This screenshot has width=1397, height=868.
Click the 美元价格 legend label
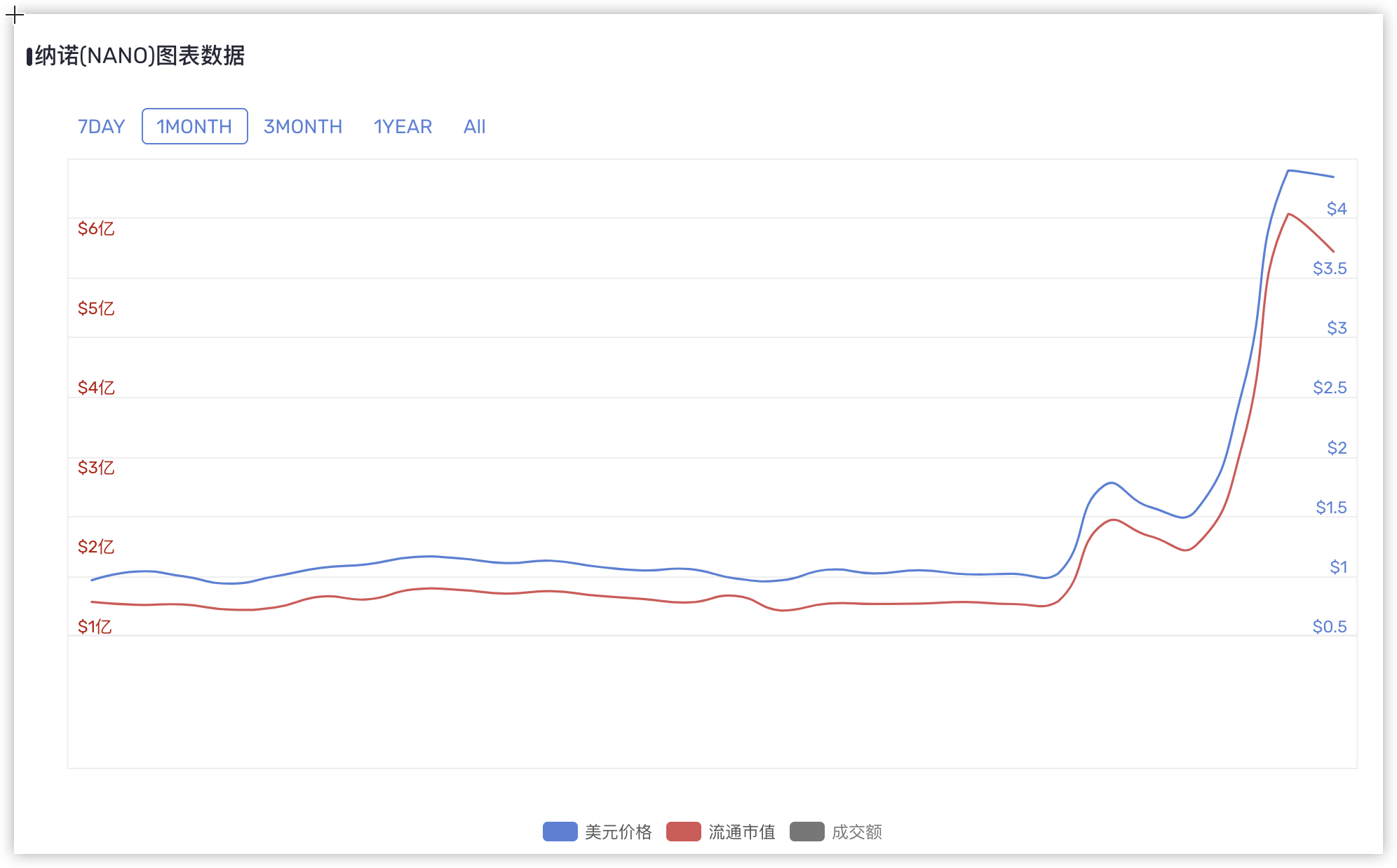coord(618,832)
